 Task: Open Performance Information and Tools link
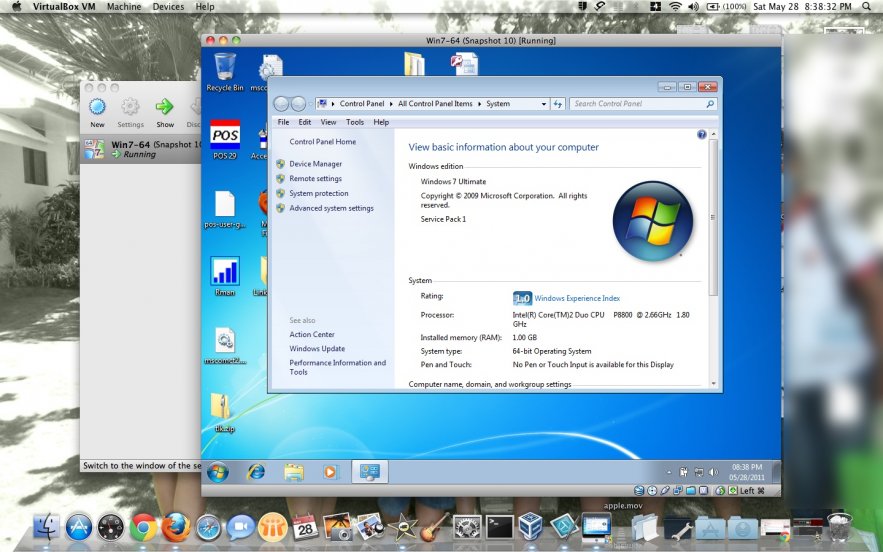[x=337, y=367]
